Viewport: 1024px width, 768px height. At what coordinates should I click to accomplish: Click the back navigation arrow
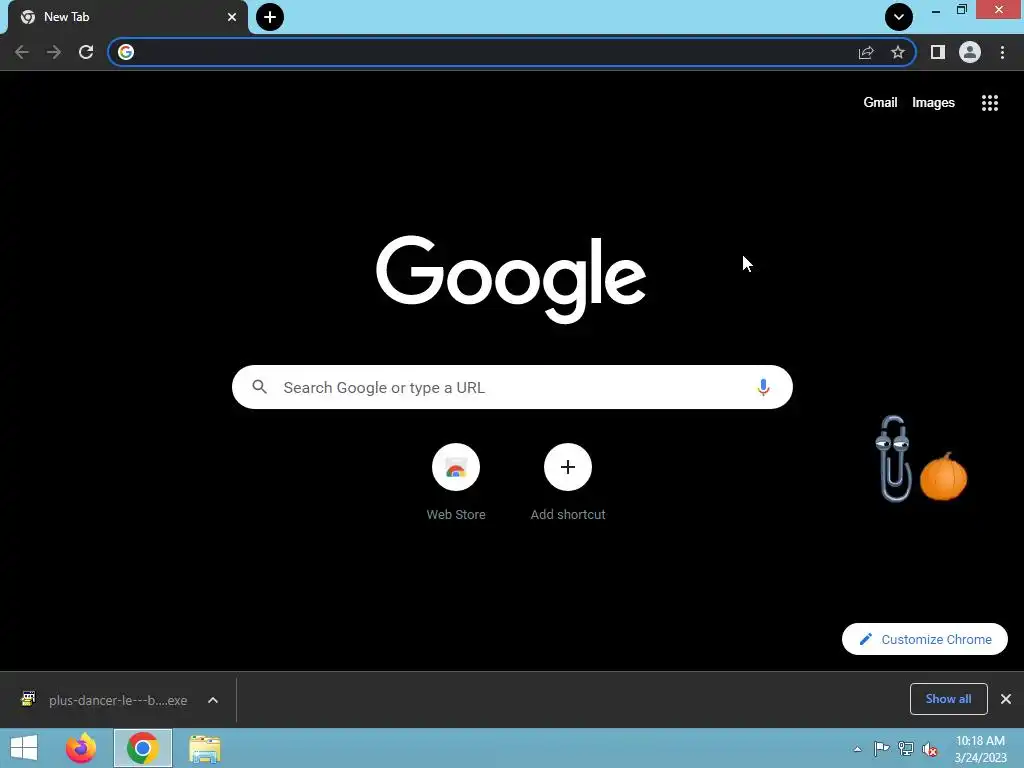tap(22, 52)
